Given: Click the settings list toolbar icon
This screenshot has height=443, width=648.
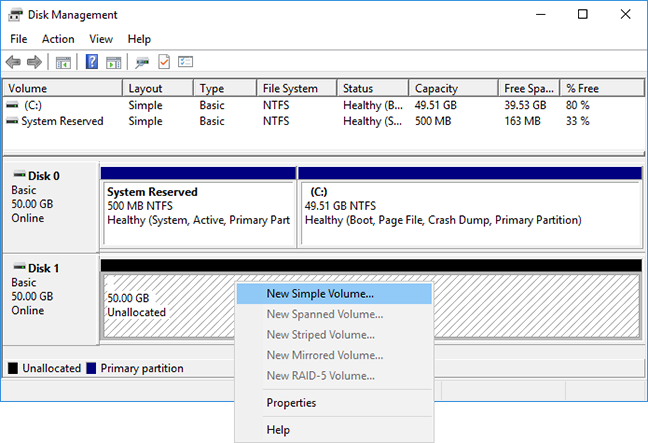Looking at the screenshot, I should pyautogui.click(x=186, y=62).
